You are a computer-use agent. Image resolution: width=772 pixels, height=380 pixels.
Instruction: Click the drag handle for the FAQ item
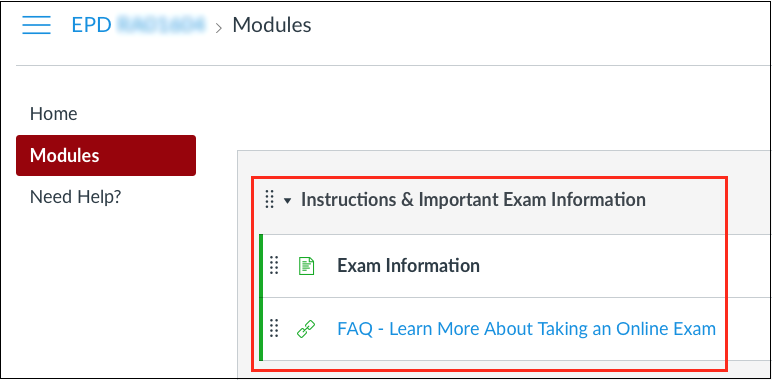pos(274,328)
